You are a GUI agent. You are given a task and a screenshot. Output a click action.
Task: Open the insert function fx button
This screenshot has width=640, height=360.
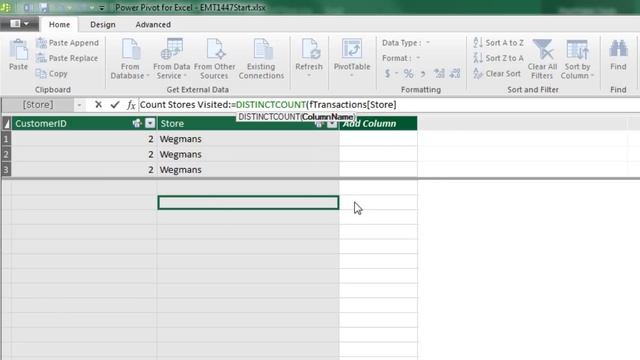tap(131, 105)
